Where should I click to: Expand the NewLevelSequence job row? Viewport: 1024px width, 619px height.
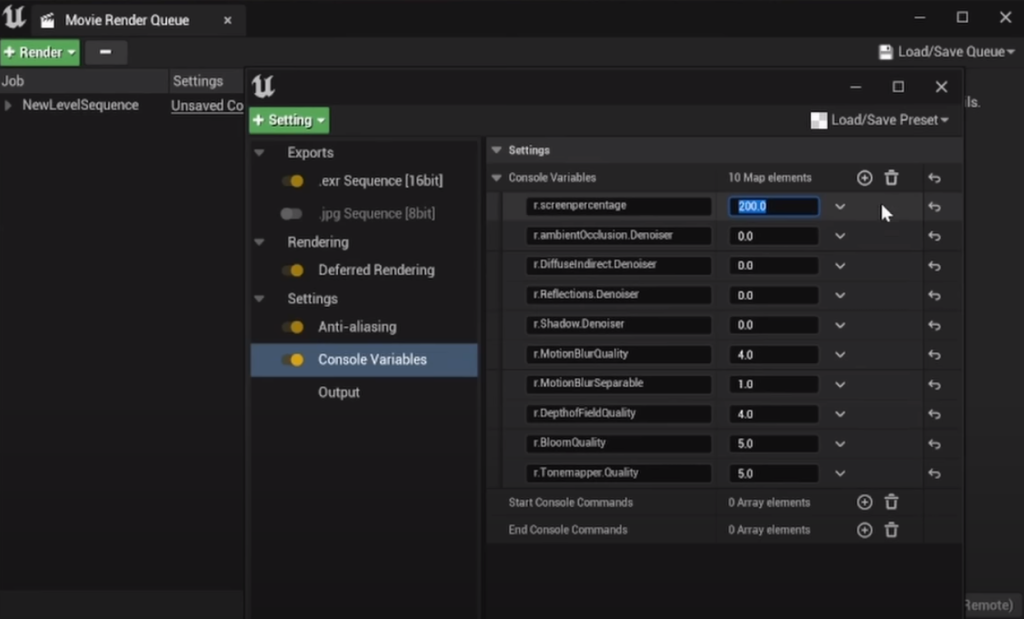[x=9, y=105]
